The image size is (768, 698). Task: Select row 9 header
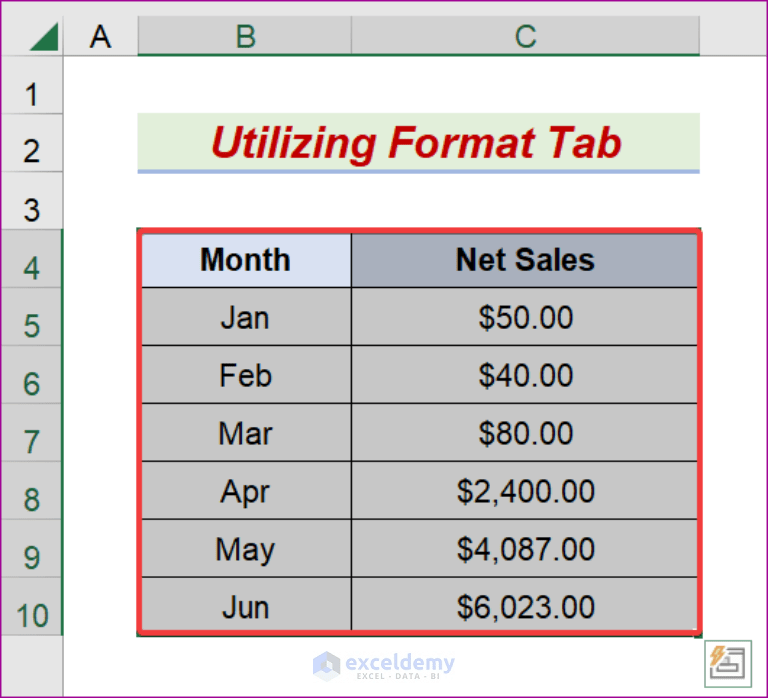32,548
